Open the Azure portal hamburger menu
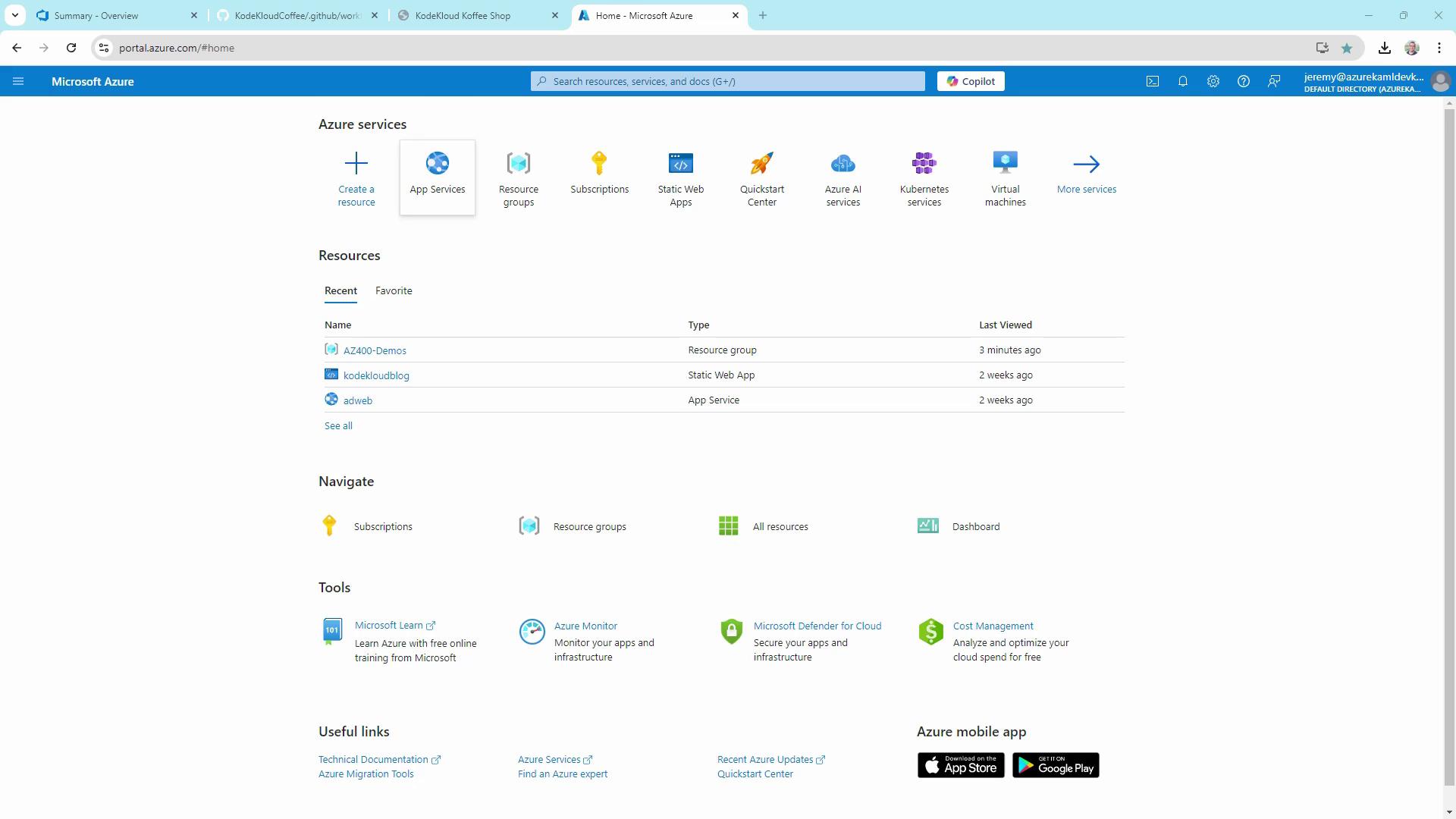 pyautogui.click(x=18, y=81)
